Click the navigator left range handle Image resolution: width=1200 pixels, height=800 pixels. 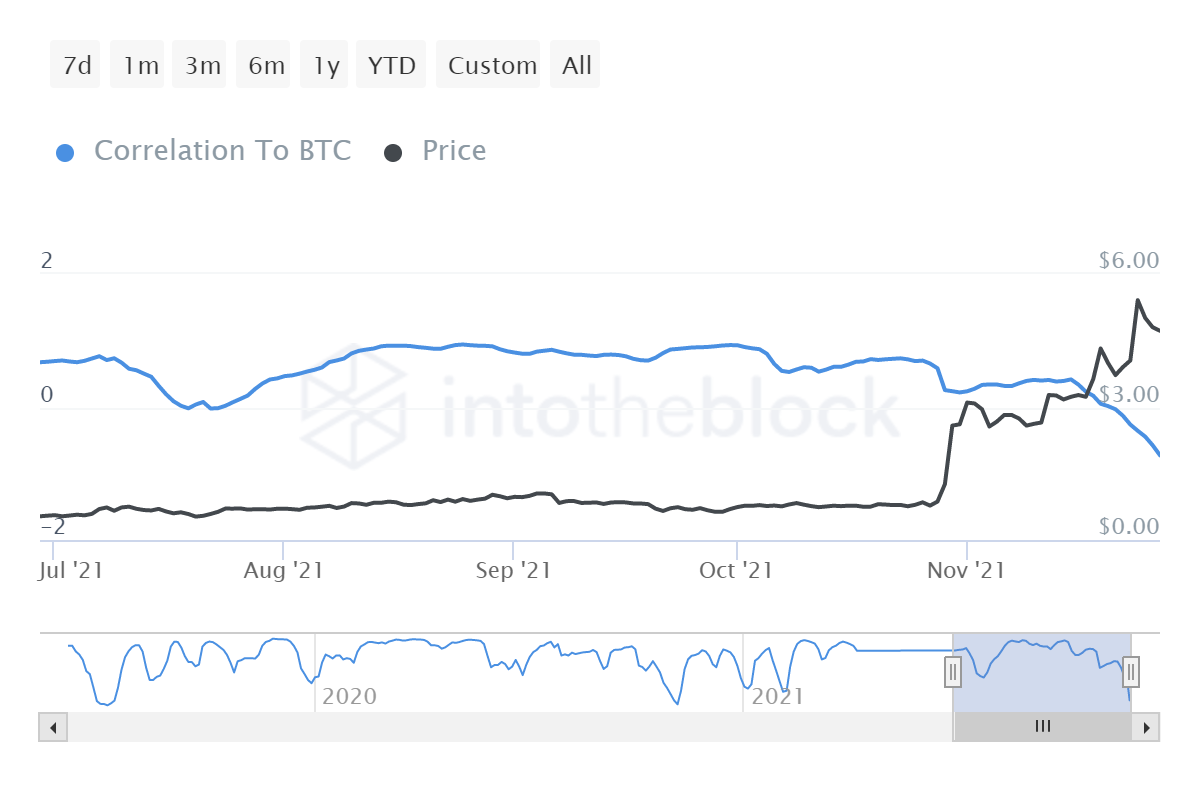click(953, 671)
